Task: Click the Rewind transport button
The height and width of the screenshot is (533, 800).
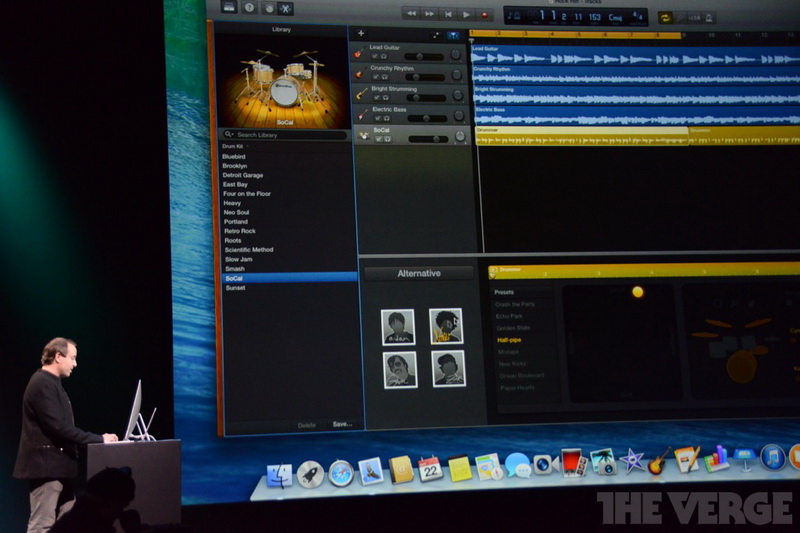Action: coord(411,14)
